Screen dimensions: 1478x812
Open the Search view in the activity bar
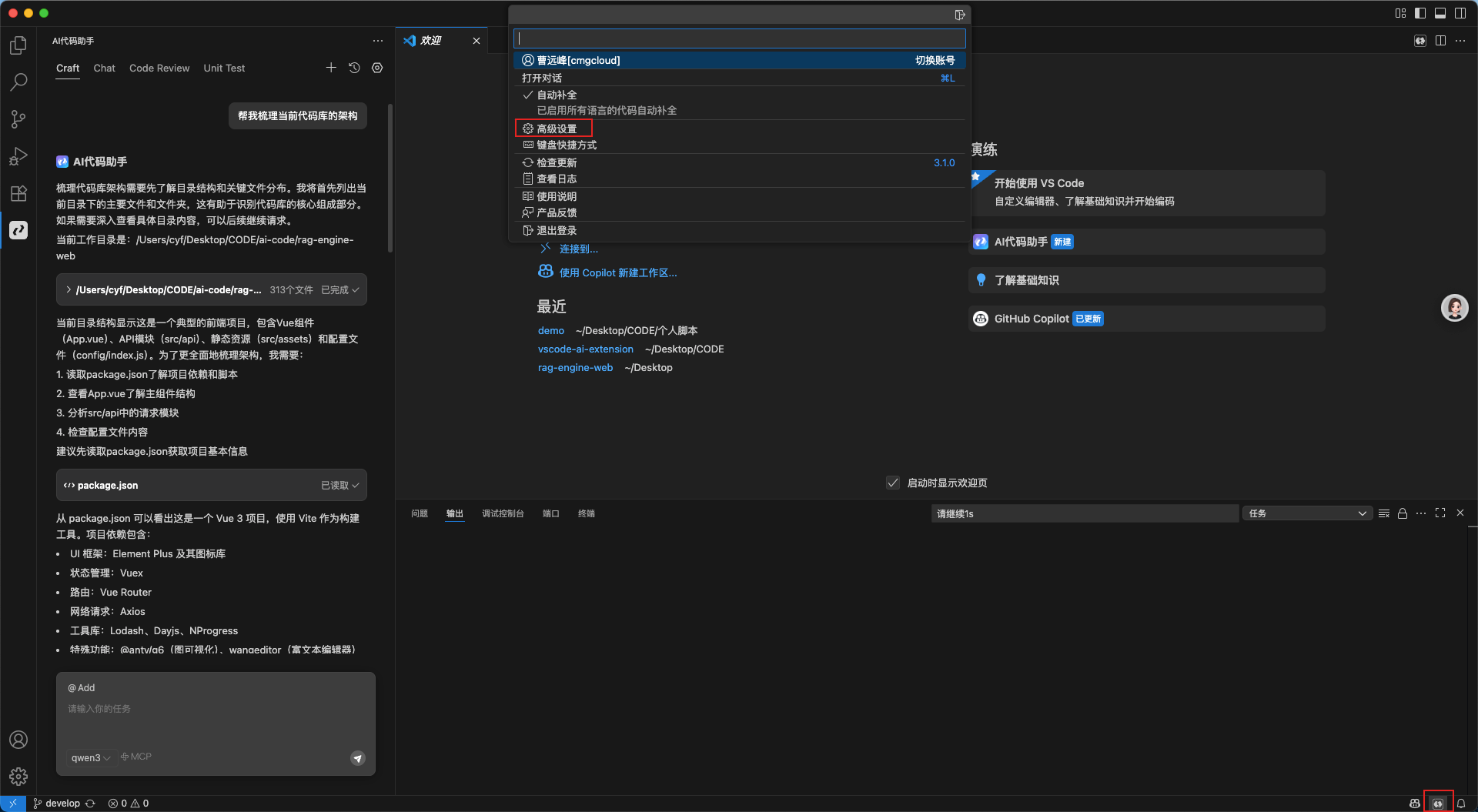click(x=18, y=82)
